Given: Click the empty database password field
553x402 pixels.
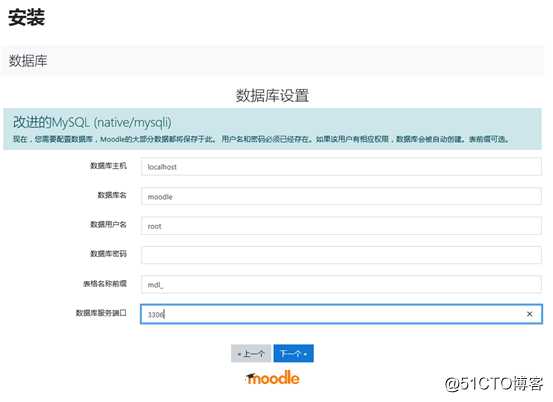Looking at the screenshot, I should click(341, 255).
